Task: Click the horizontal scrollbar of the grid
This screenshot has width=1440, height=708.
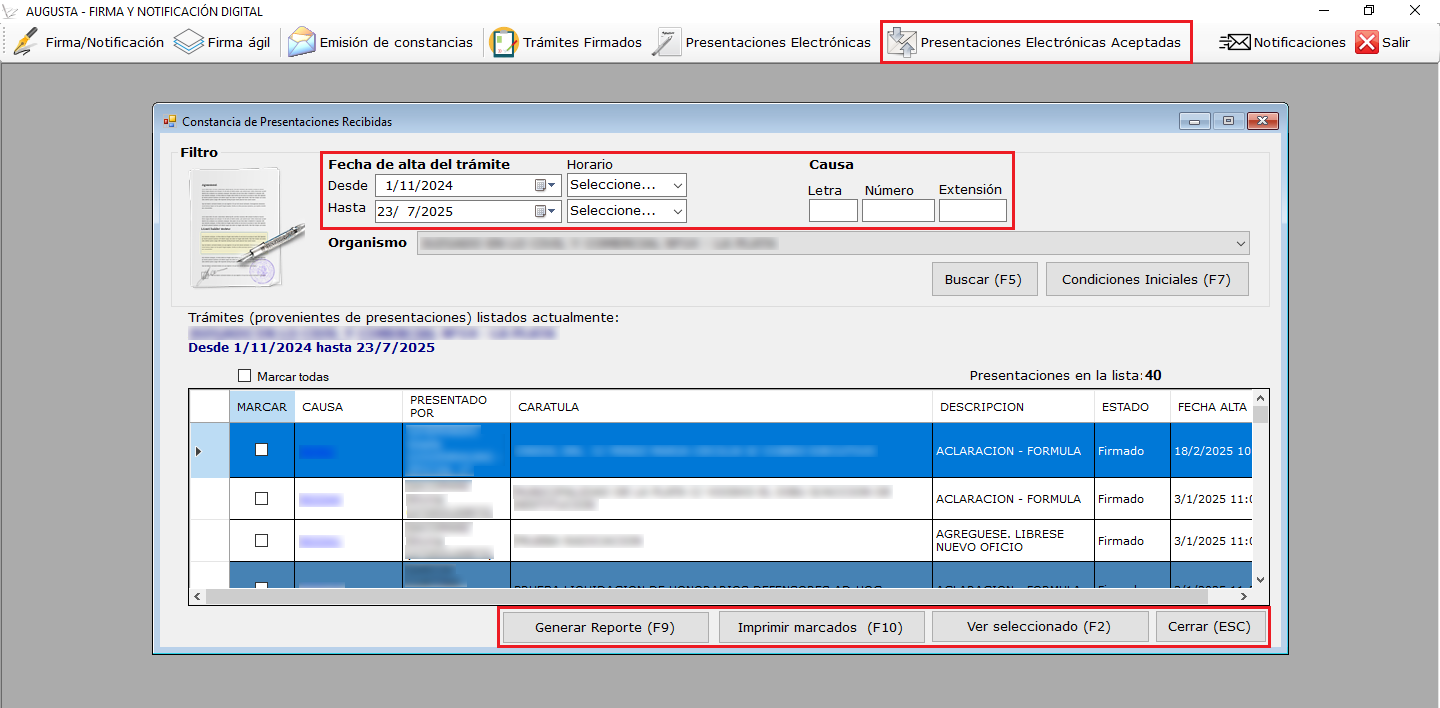Action: pos(600,596)
